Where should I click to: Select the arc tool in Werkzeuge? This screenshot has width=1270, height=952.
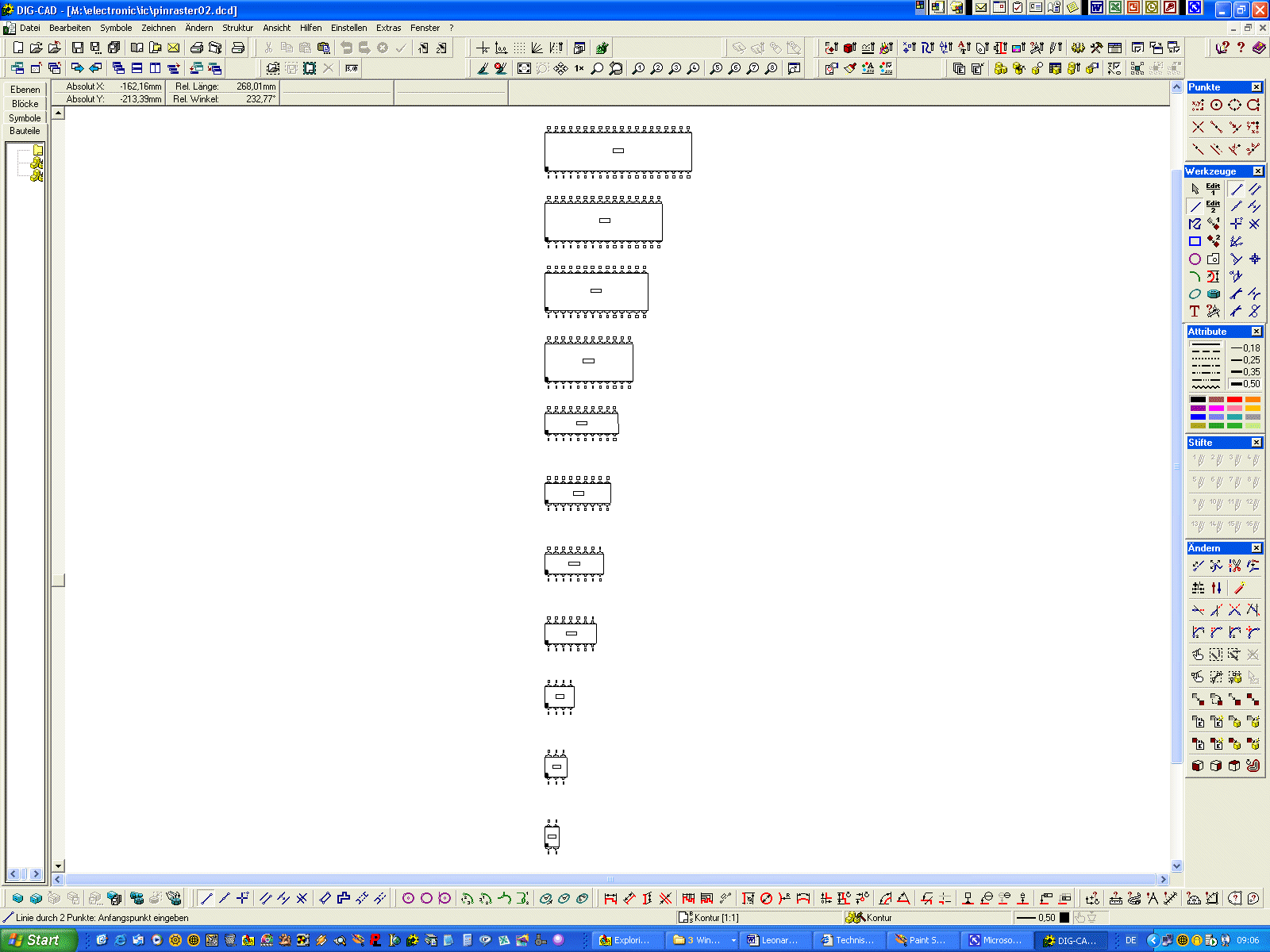click(x=1195, y=276)
